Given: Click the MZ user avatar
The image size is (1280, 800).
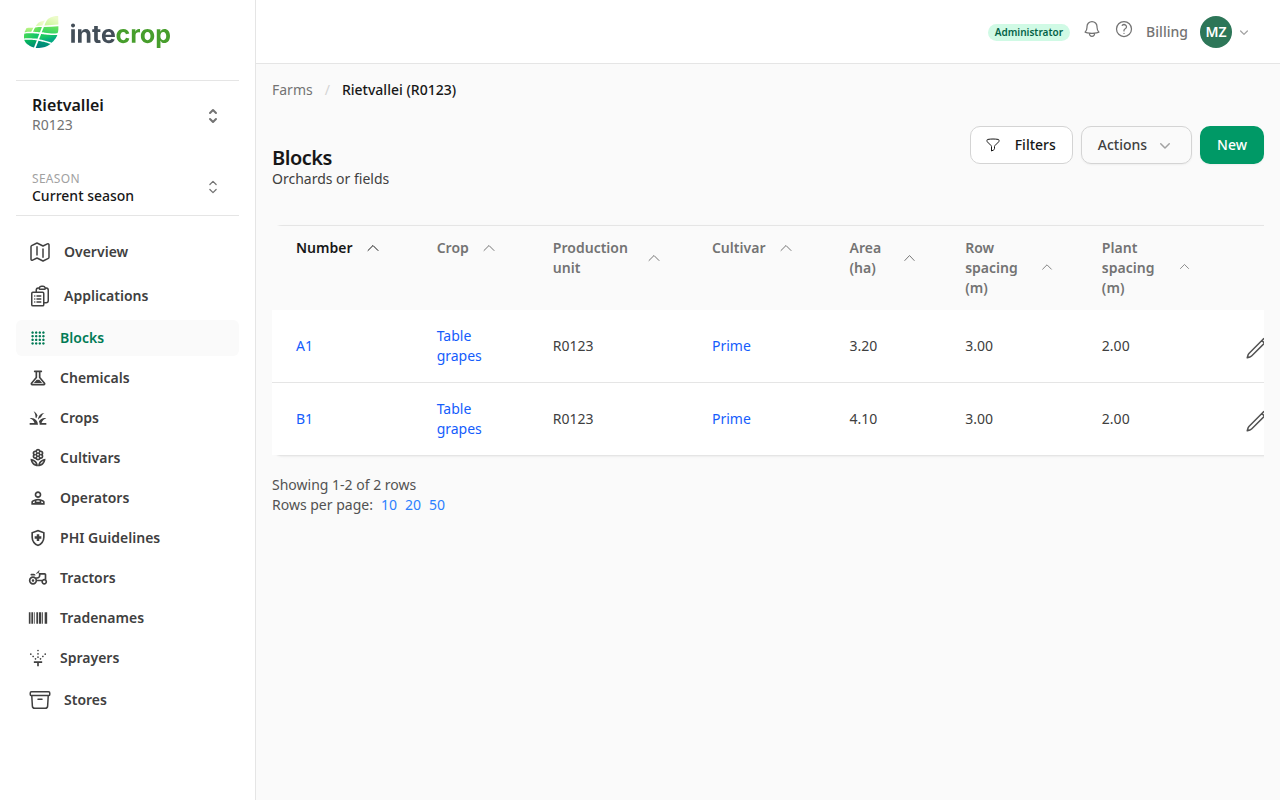Looking at the screenshot, I should 1216,32.
